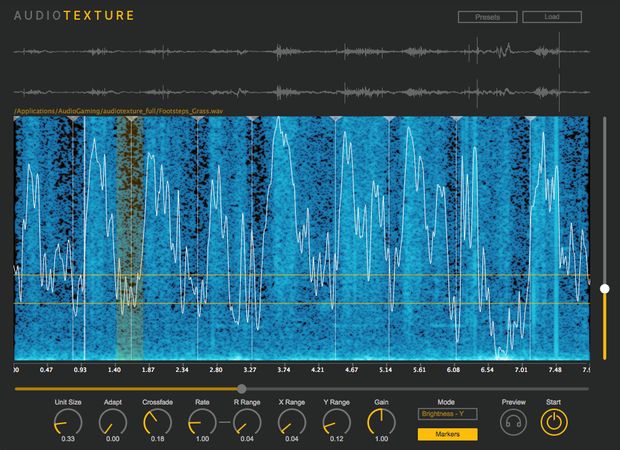Click the horizontal slider handle below the spectrogram
This screenshot has width=620, height=450.
pos(241,388)
